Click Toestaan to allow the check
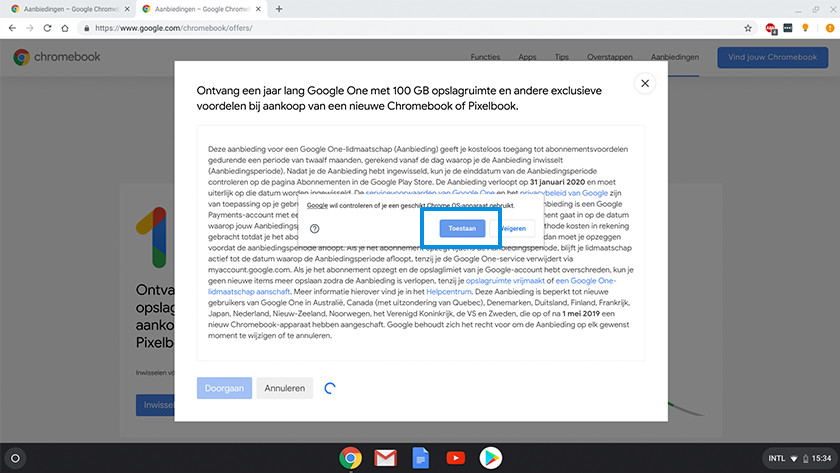Image resolution: width=840 pixels, height=473 pixels. [x=462, y=228]
